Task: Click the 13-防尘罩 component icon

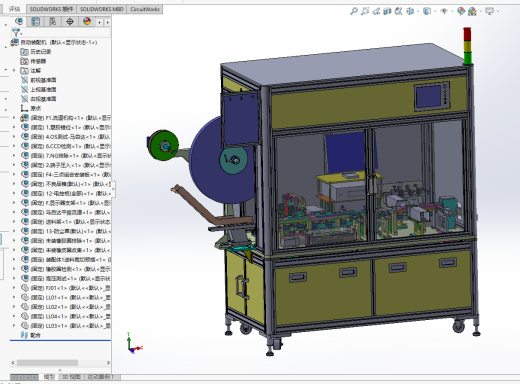Action: (x=25, y=231)
